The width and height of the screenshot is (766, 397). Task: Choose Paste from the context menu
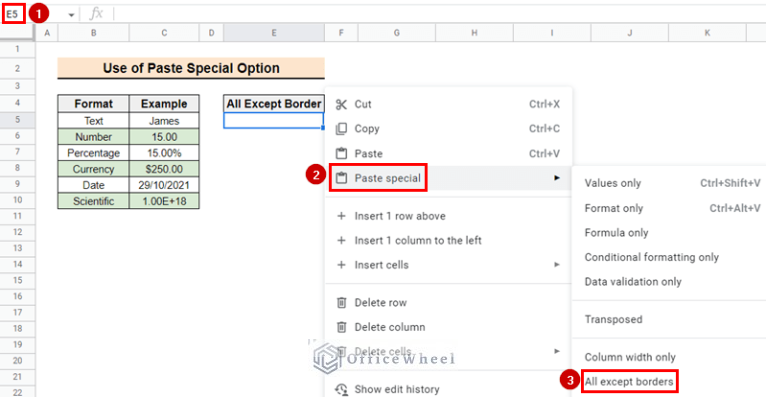coord(448,153)
